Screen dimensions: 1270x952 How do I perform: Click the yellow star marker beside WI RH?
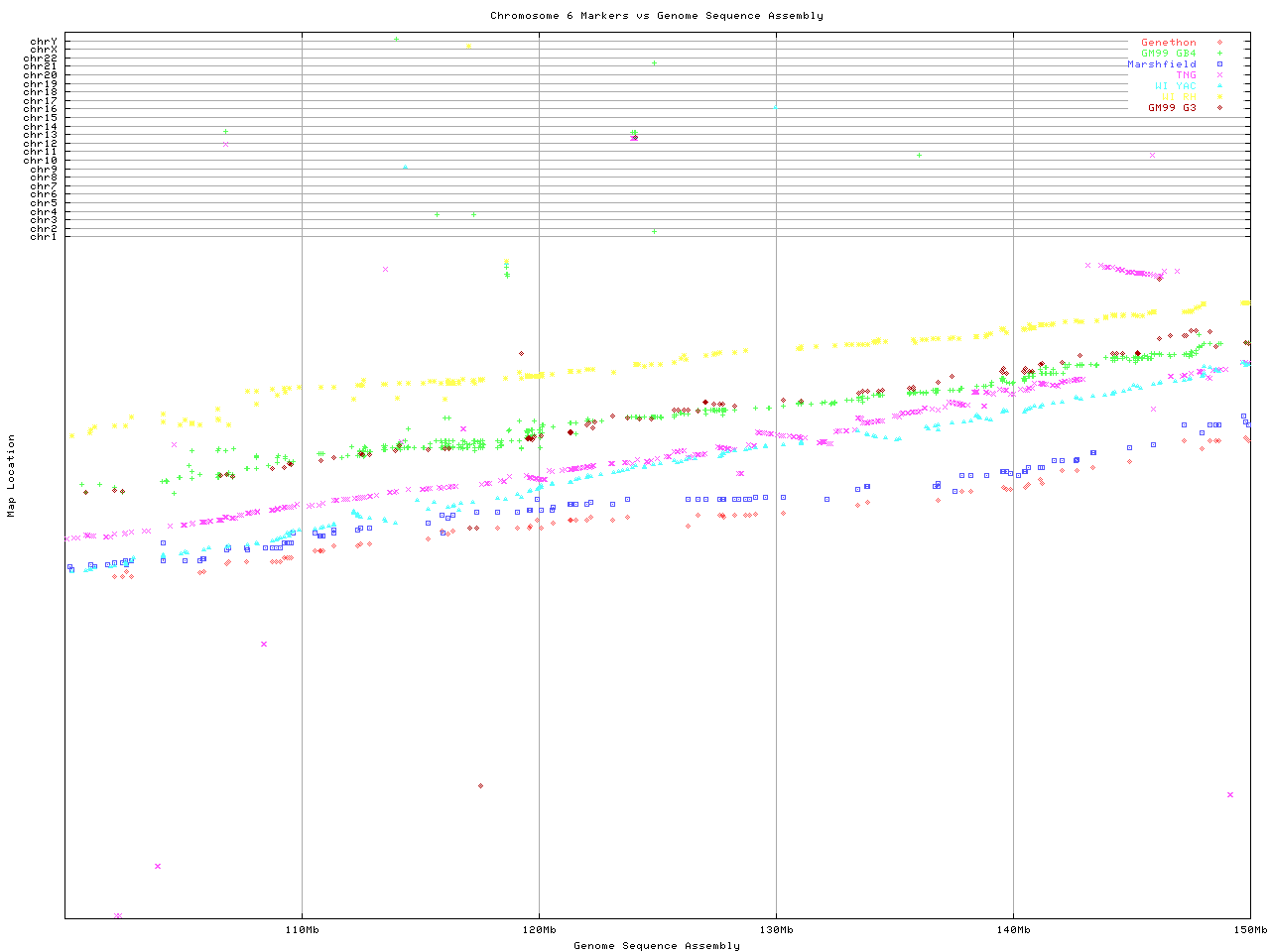click(1219, 97)
